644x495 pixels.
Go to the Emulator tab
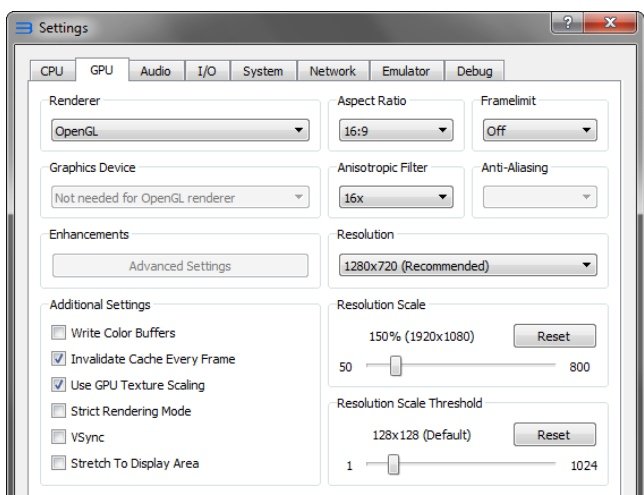pos(406,71)
